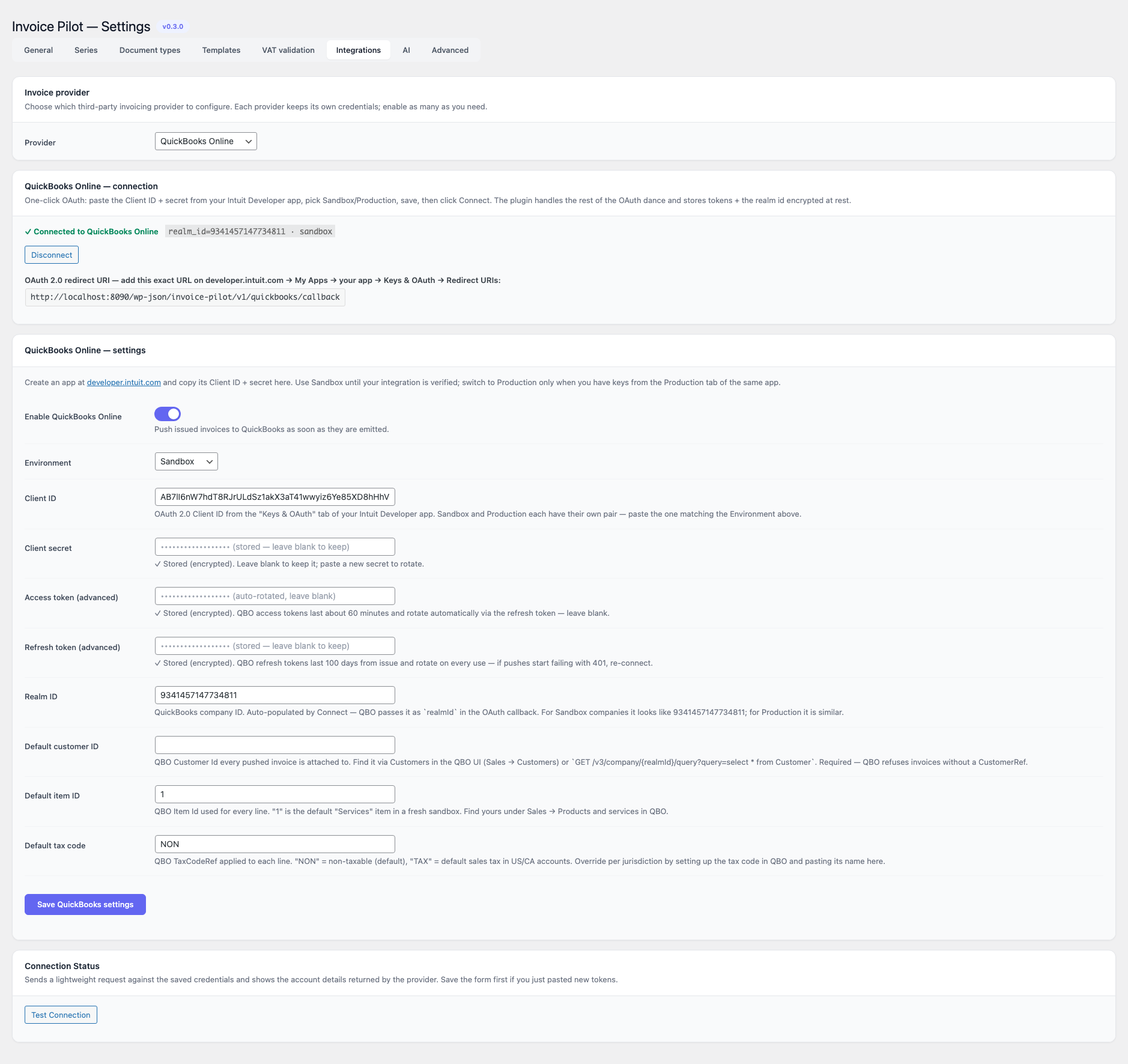Screen dimensions: 1128x1064
Task: Click the QuickBooks Online — settings heading
Action: click(85, 350)
